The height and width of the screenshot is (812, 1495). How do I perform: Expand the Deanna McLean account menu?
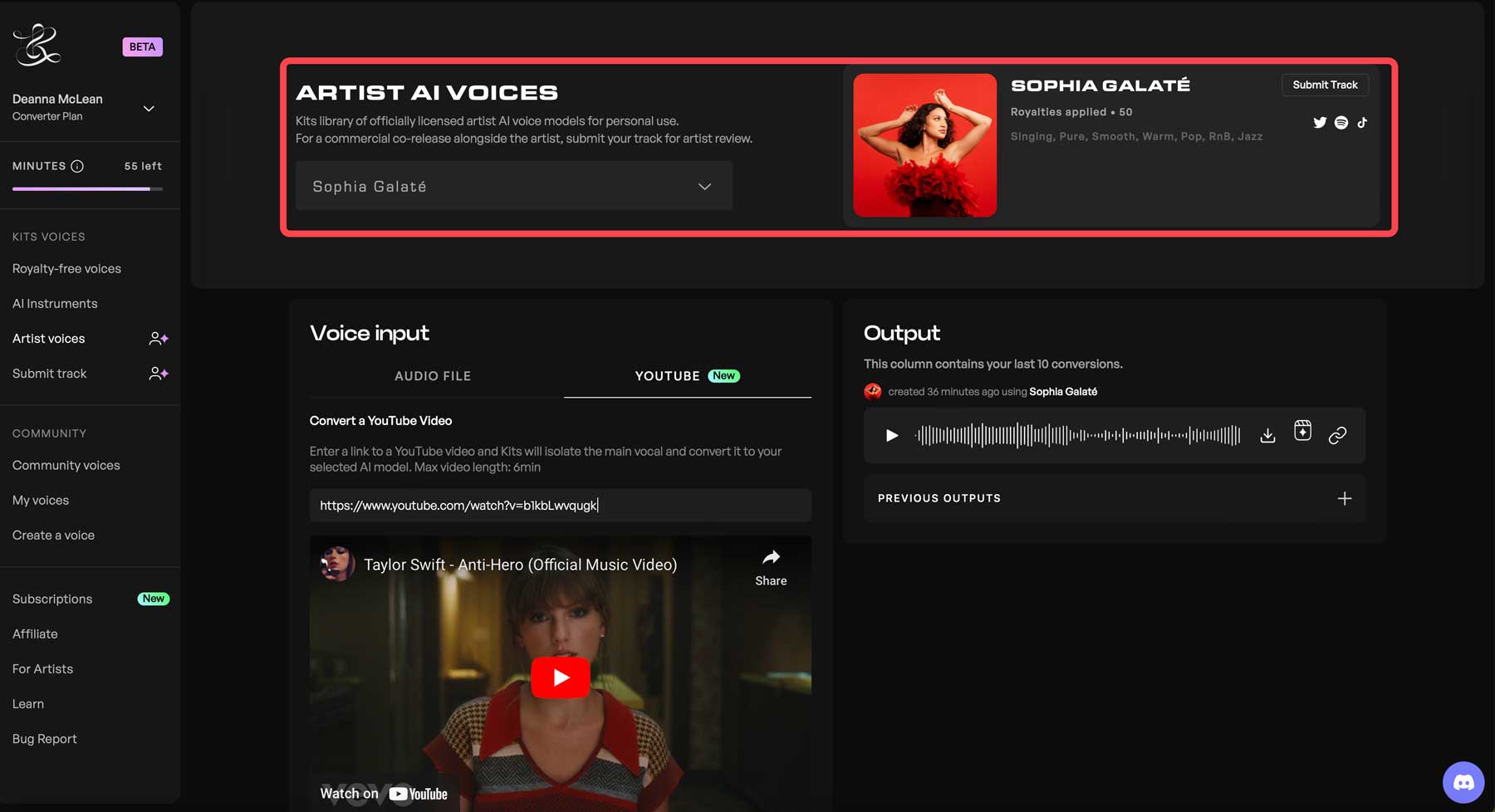pyautogui.click(x=149, y=109)
